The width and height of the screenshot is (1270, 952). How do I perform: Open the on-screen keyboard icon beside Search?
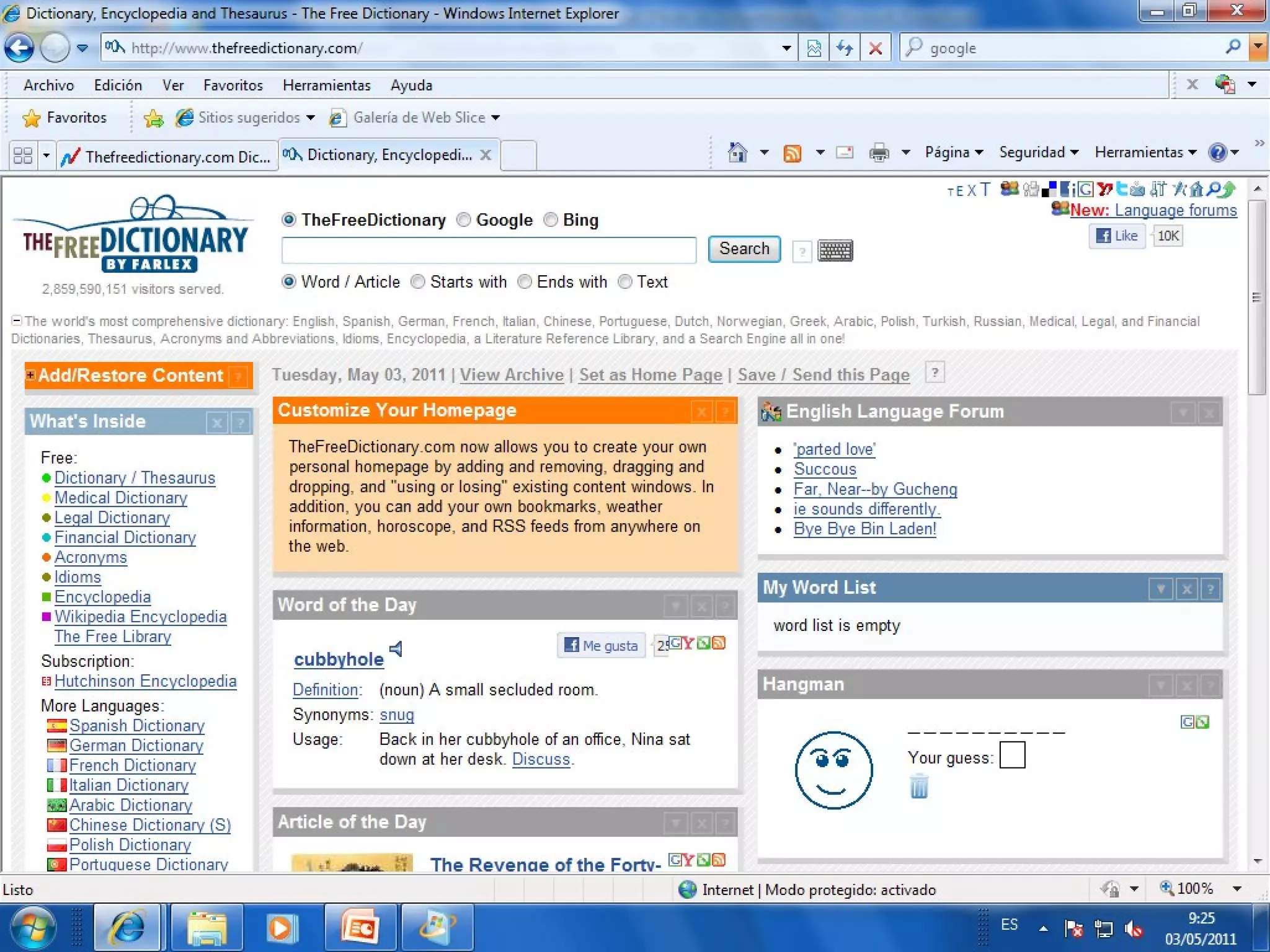835,250
